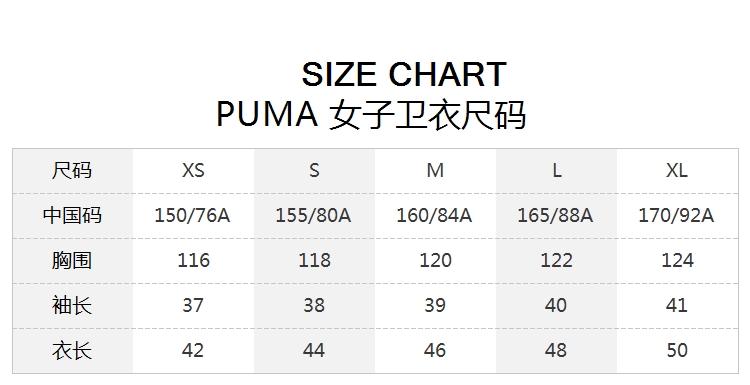Select the XS size column header
Image resolution: width=750 pixels, height=385 pixels.
[193, 170]
